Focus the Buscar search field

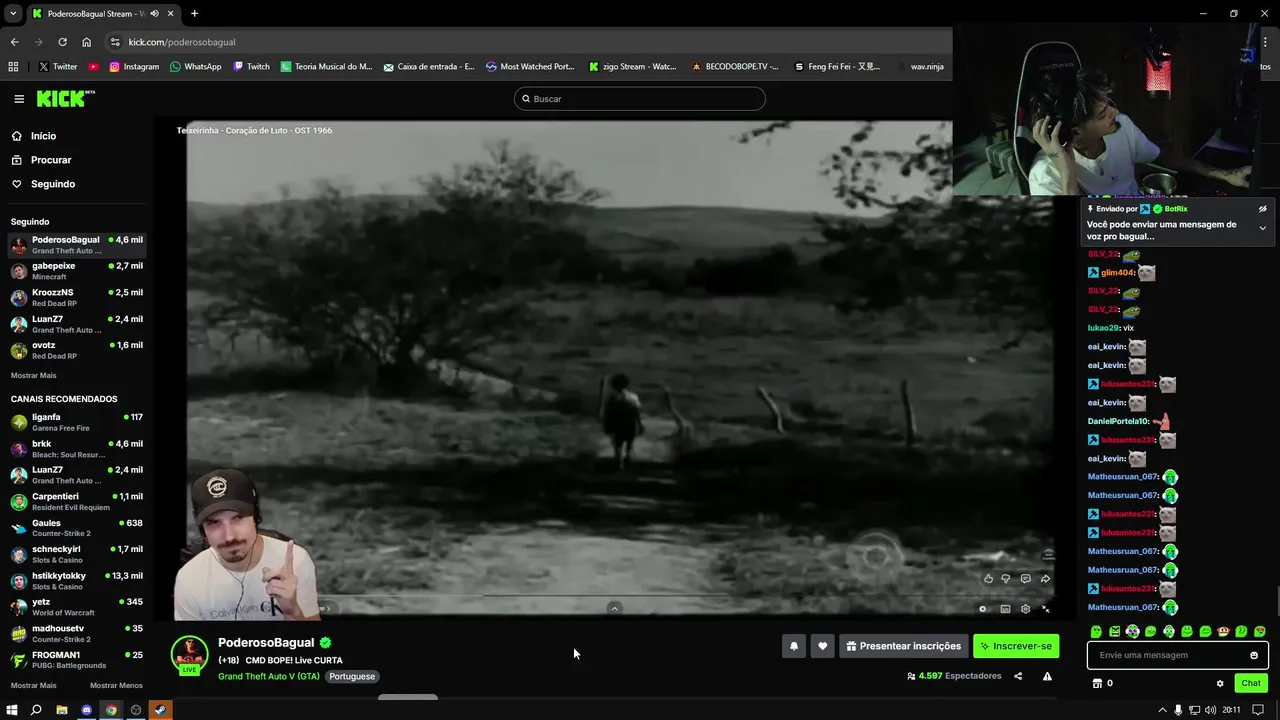coord(640,98)
